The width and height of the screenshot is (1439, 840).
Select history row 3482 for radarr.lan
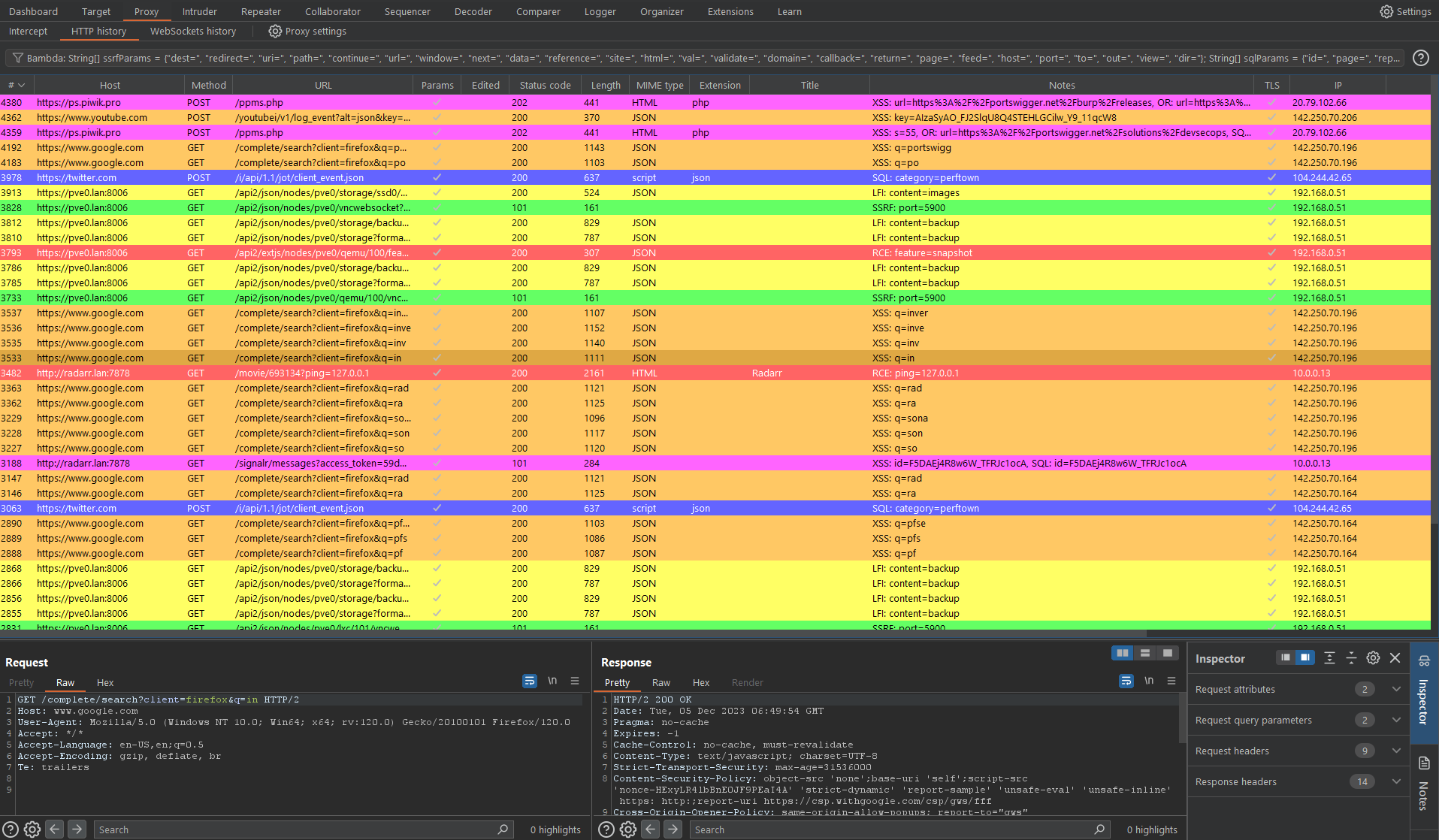pyautogui.click(x=715, y=373)
